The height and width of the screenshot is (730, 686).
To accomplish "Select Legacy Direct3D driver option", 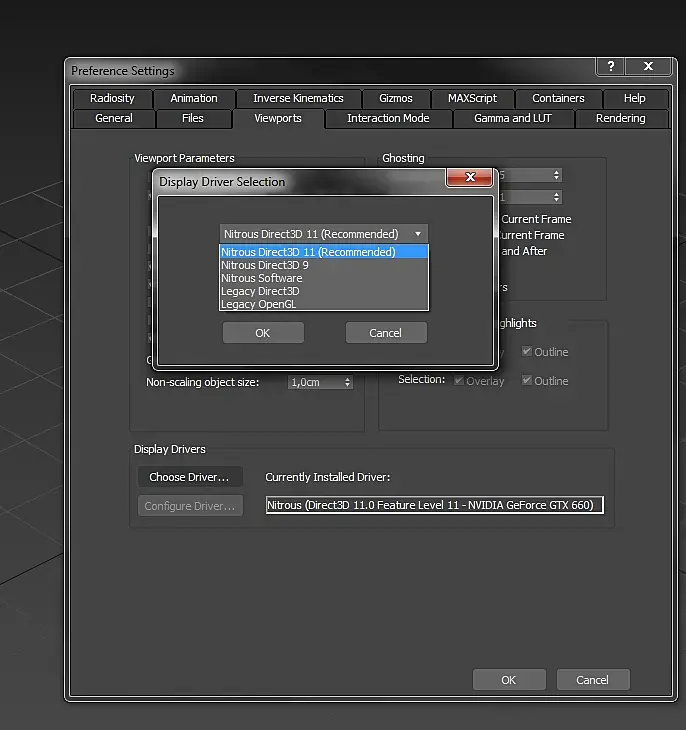I will [324, 291].
